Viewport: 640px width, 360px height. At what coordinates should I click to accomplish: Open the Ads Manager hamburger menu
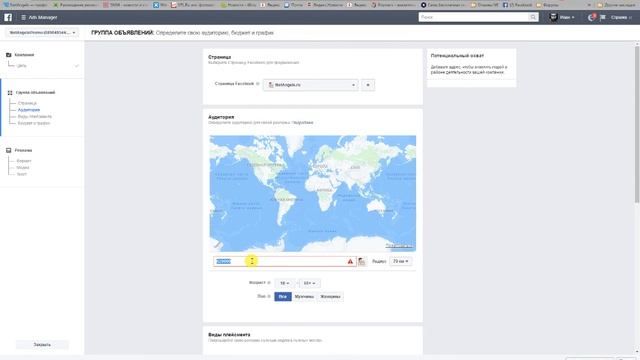(23, 18)
